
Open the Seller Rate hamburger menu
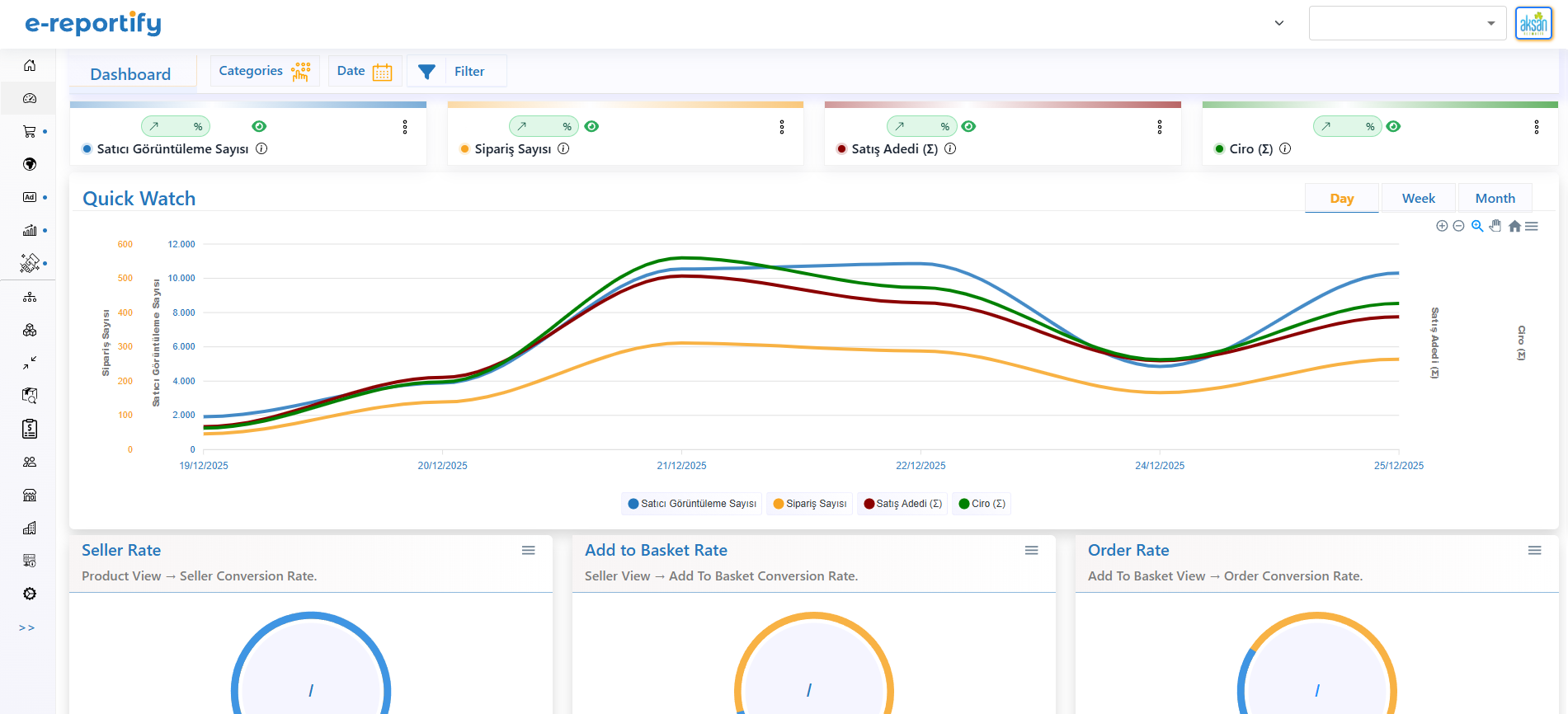pyautogui.click(x=529, y=551)
